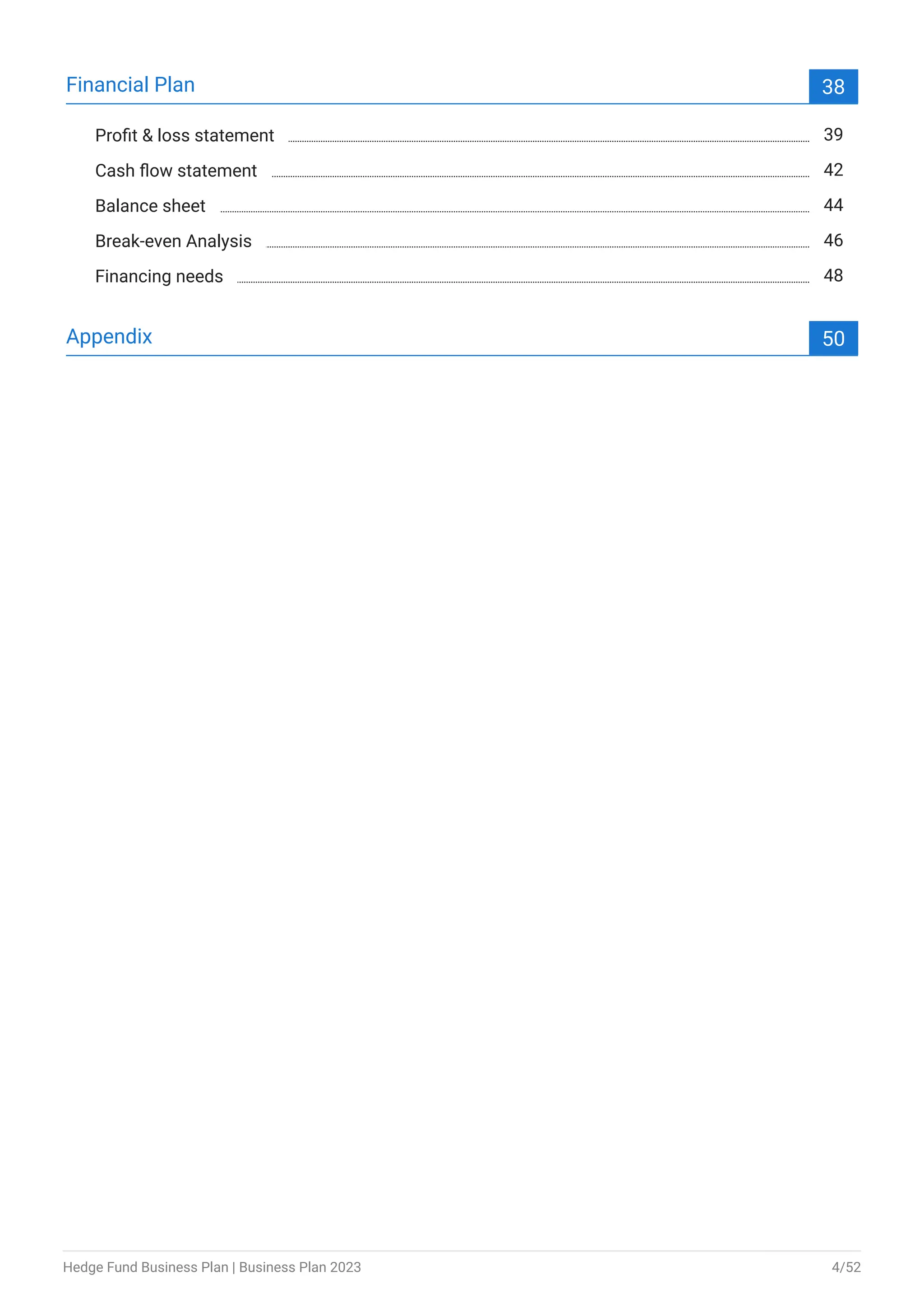
Task: Select page number 46 for Break-even Analysis
Action: (x=833, y=241)
